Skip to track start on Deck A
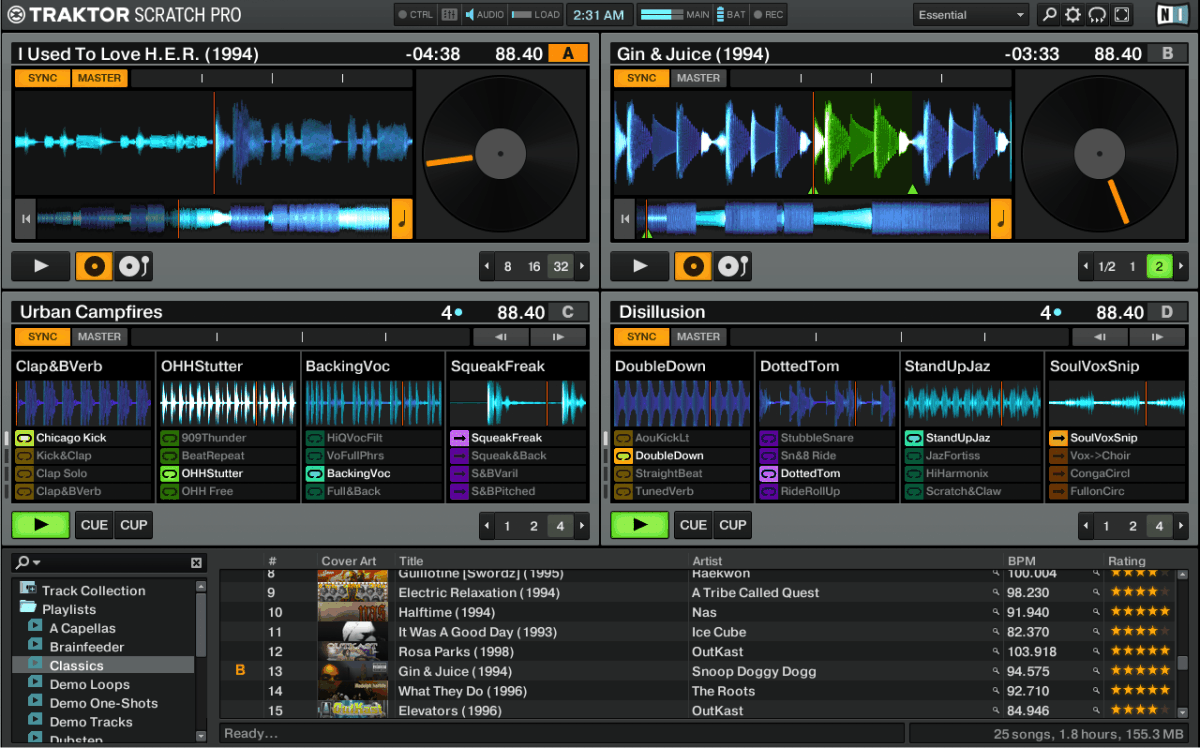Screen dimensions: 1200x748 pos(25,219)
